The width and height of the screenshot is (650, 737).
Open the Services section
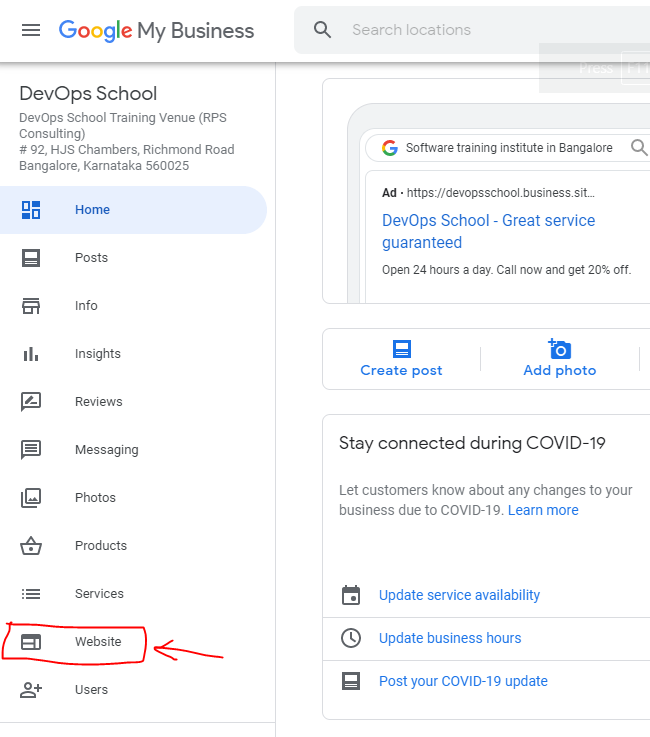[99, 594]
